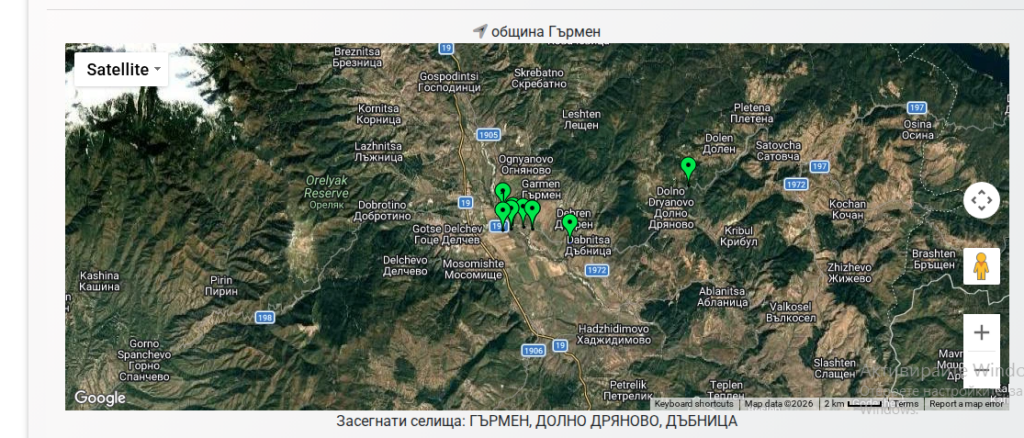Click the Gospodintsi label
This screenshot has width=1024, height=438.
[x=449, y=81]
